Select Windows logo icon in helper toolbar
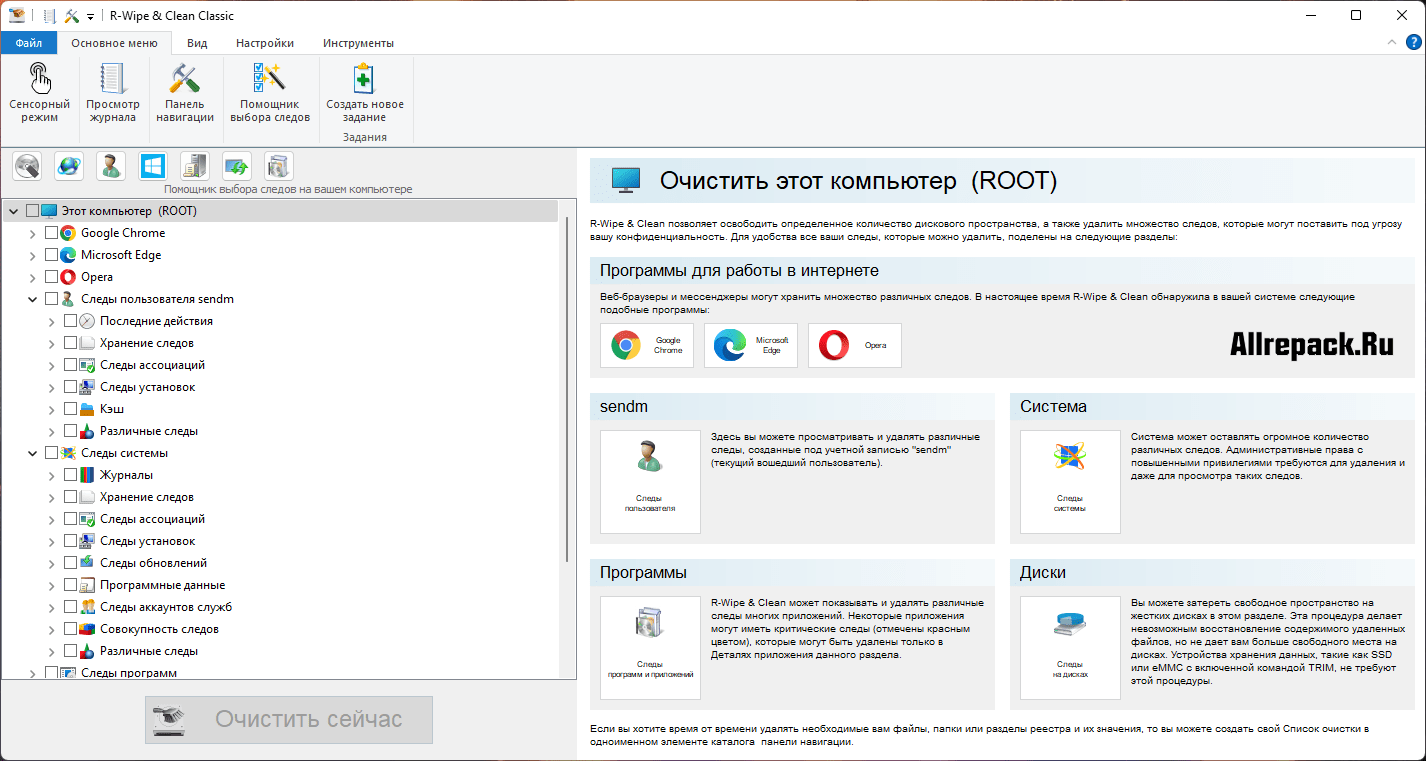The height and width of the screenshot is (761, 1426). pos(152,165)
